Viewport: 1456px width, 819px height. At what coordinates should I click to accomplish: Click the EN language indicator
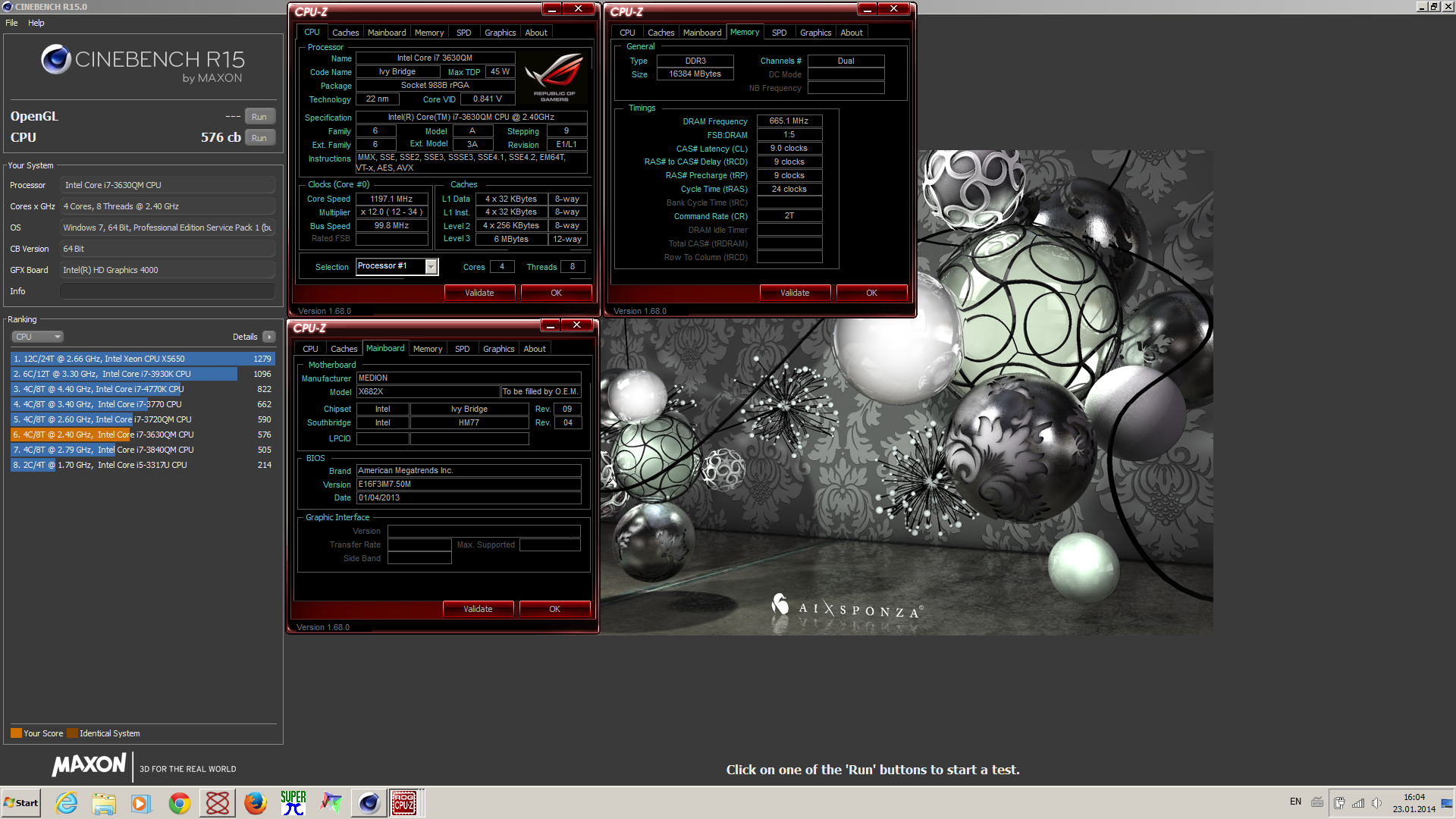coord(1295,802)
